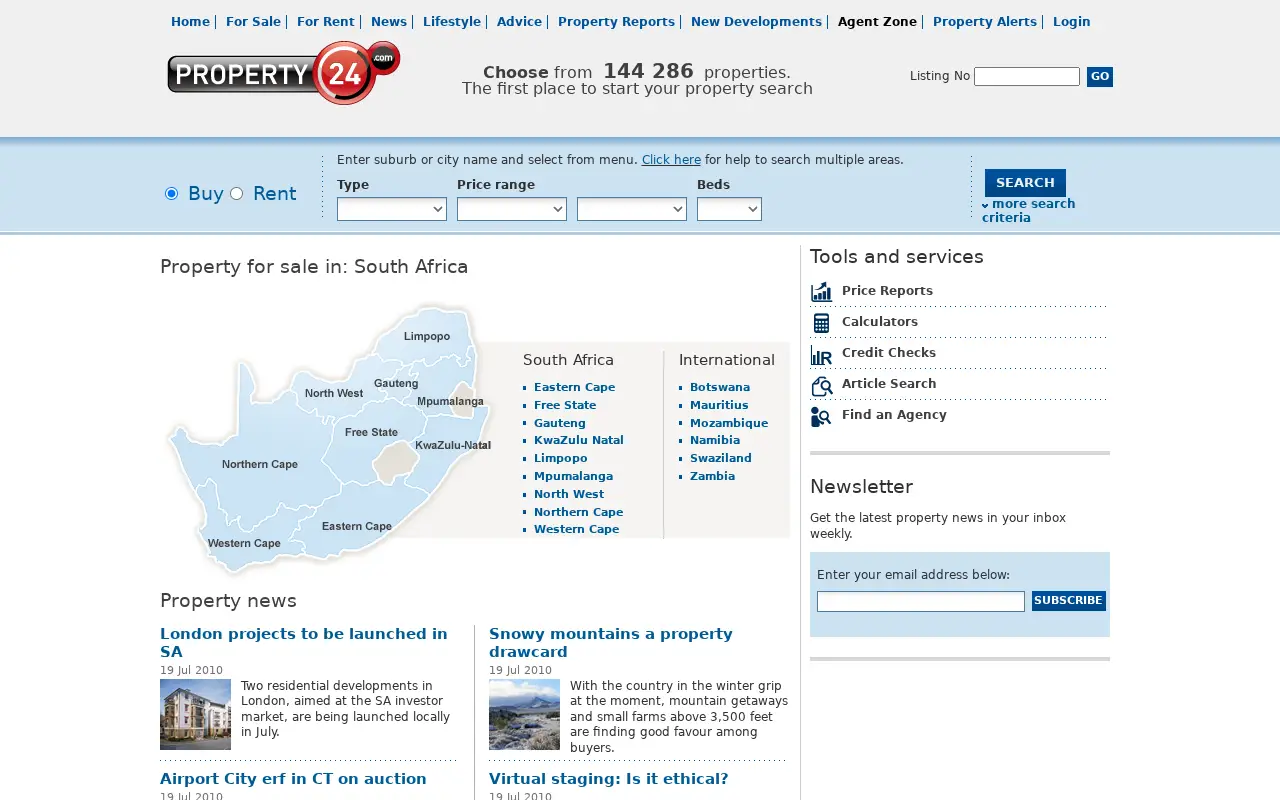
Task: Click the Botswana international link
Action: tap(720, 387)
